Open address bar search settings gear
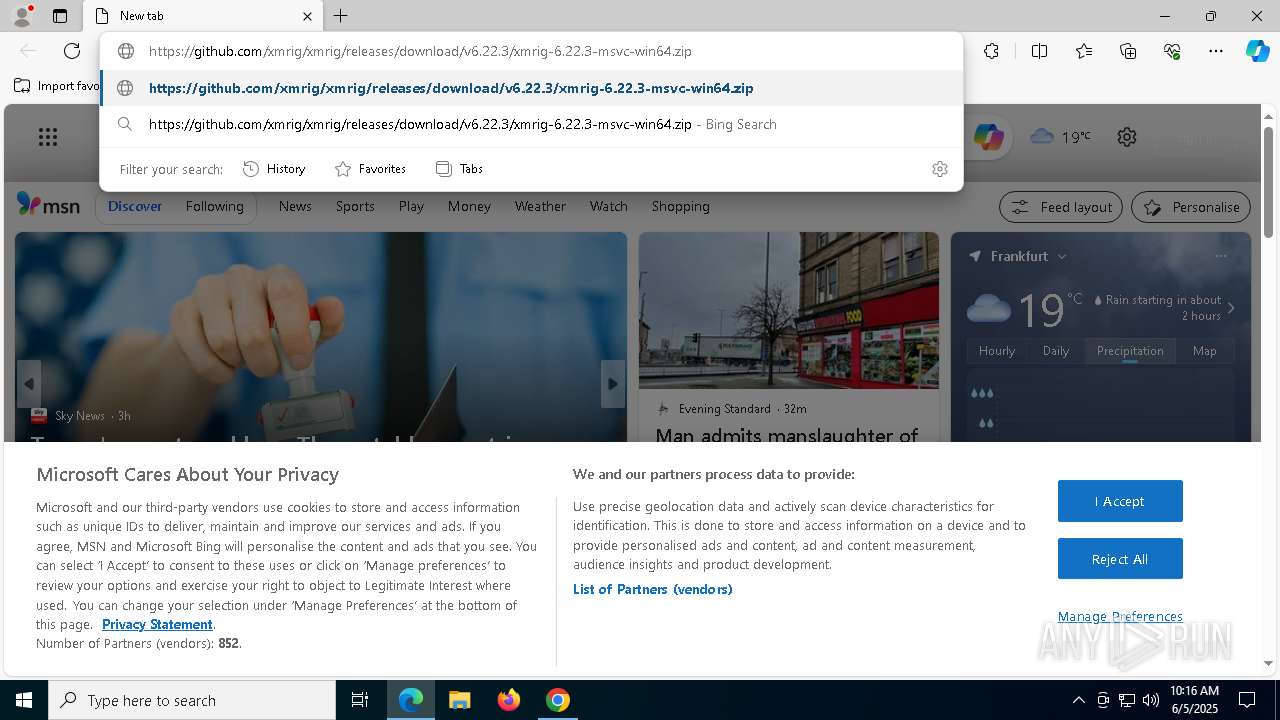The height and width of the screenshot is (720, 1280). (939, 169)
